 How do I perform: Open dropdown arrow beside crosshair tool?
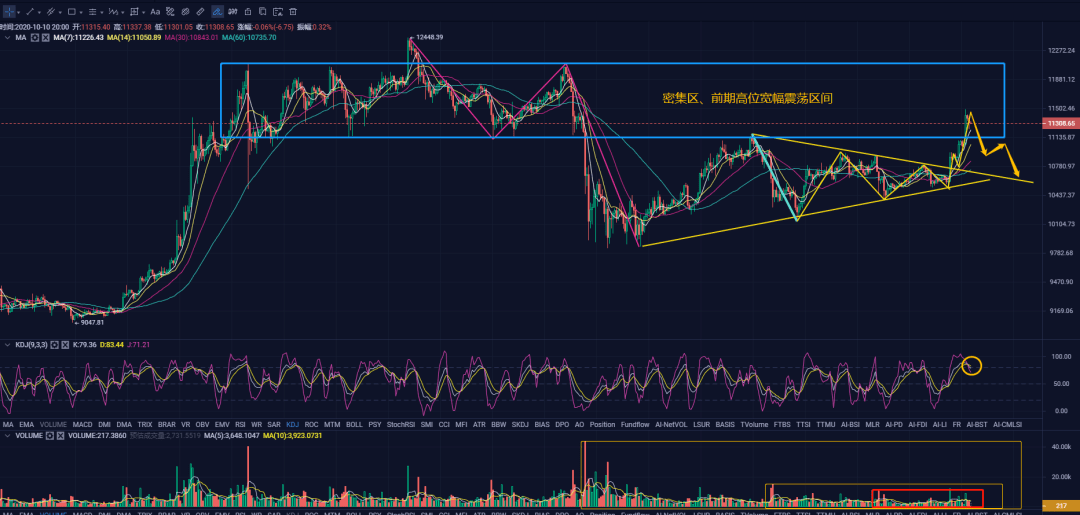[x=19, y=12]
